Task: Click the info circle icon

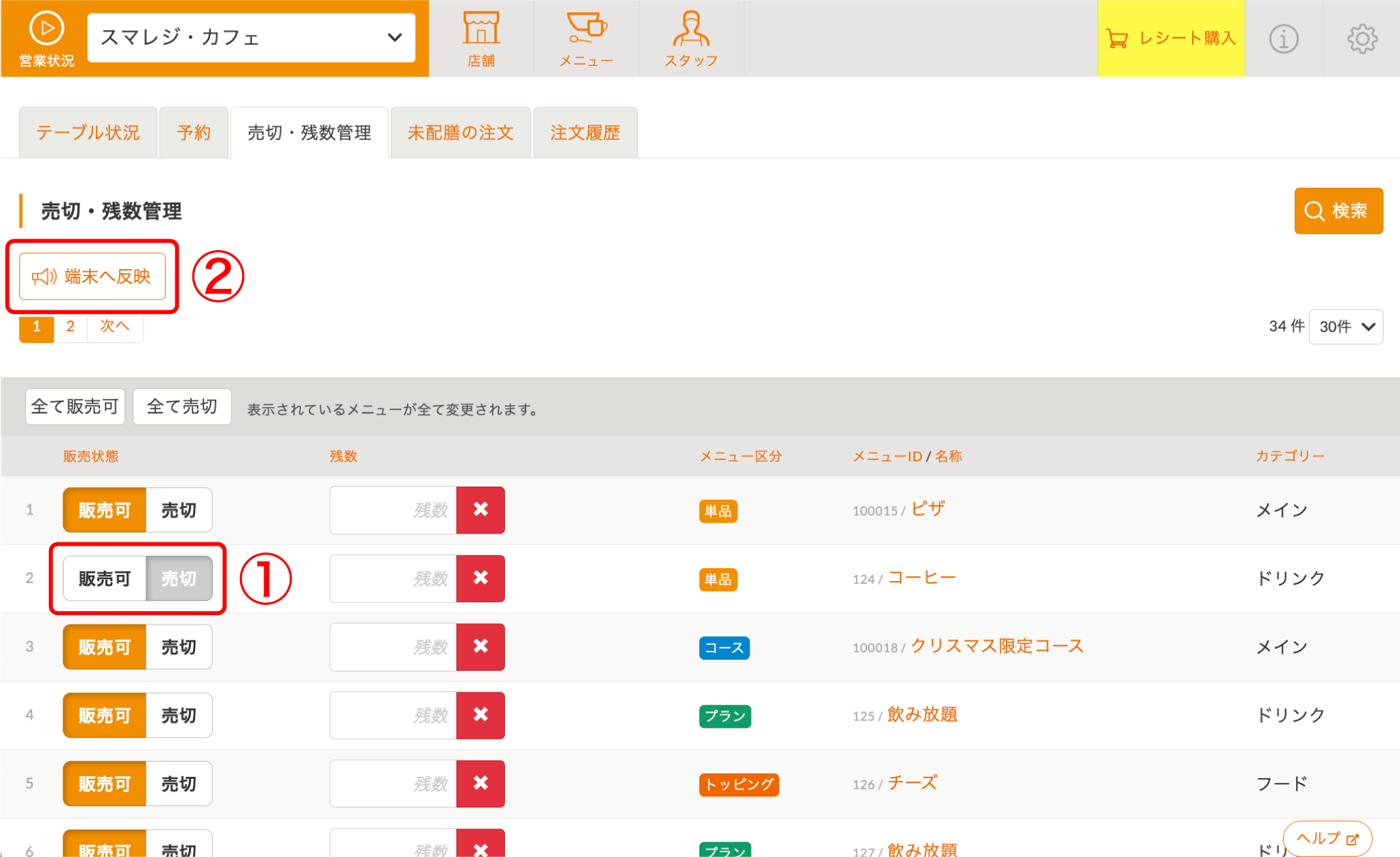Action: [1283, 39]
